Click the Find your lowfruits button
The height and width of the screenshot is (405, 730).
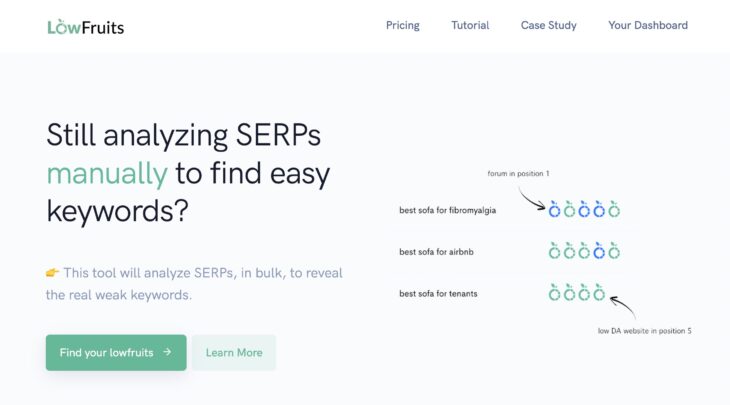(116, 352)
